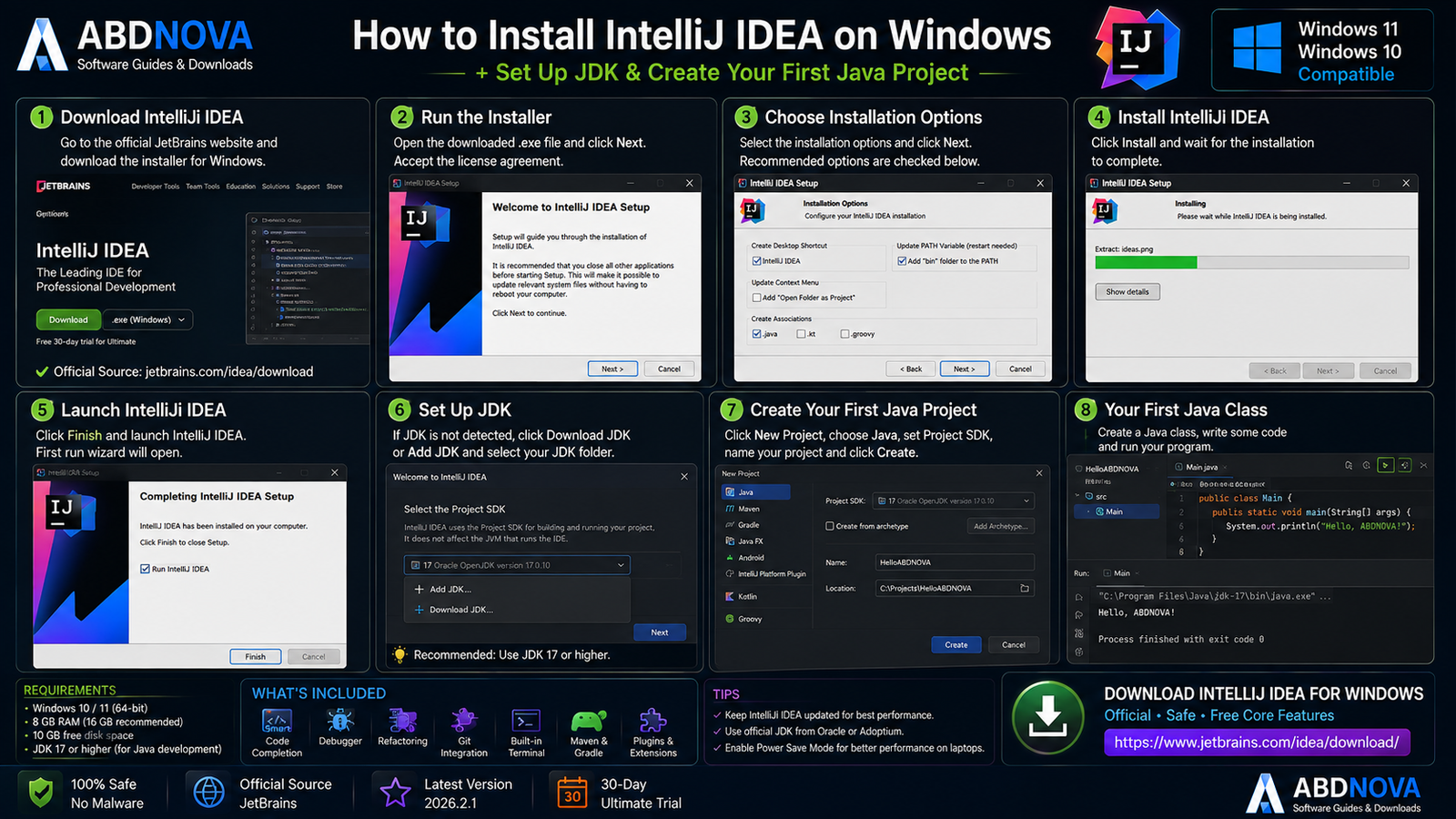Screen dimensions: 1456x819
Task: Click the Name field containing HelloABDNOVA
Action: click(x=955, y=562)
